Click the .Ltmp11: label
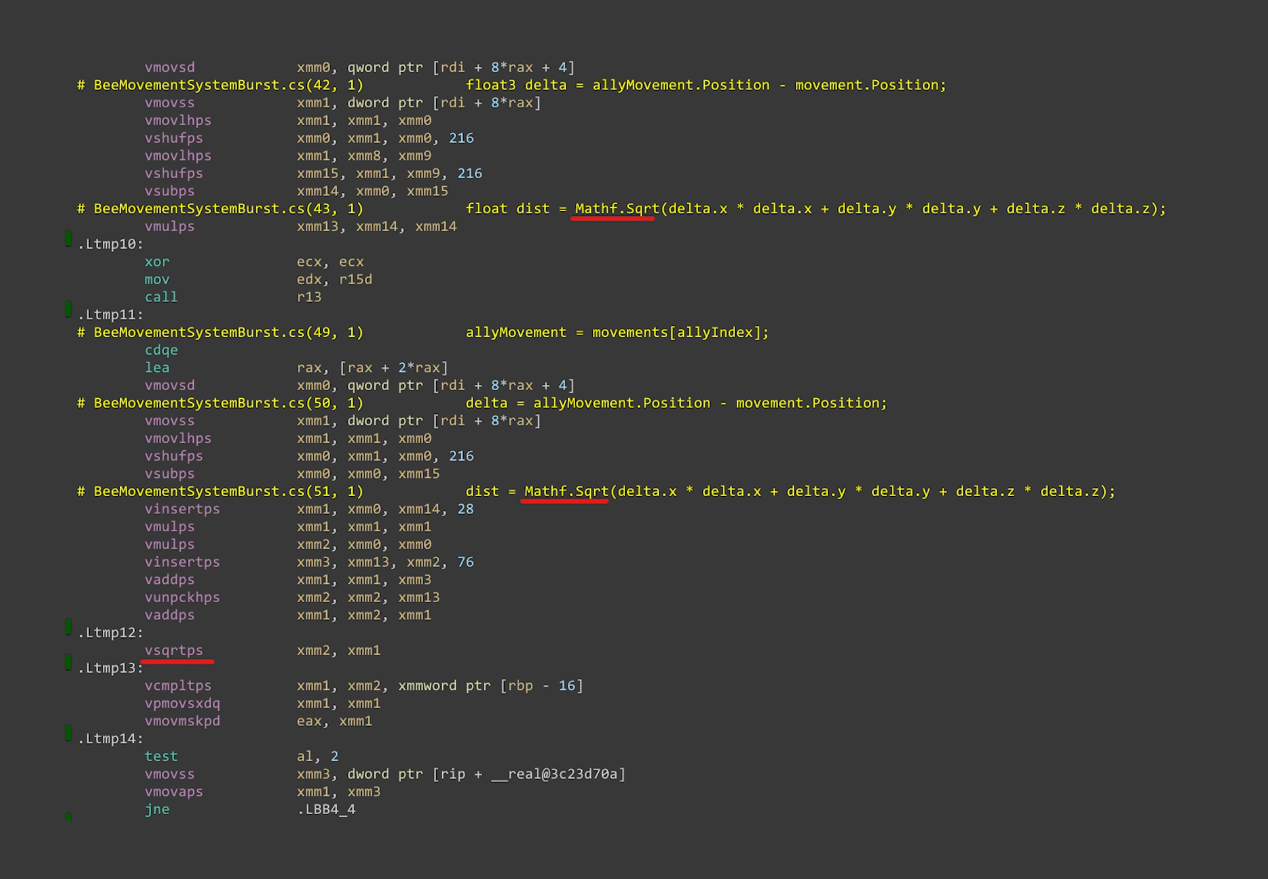 click(x=110, y=315)
